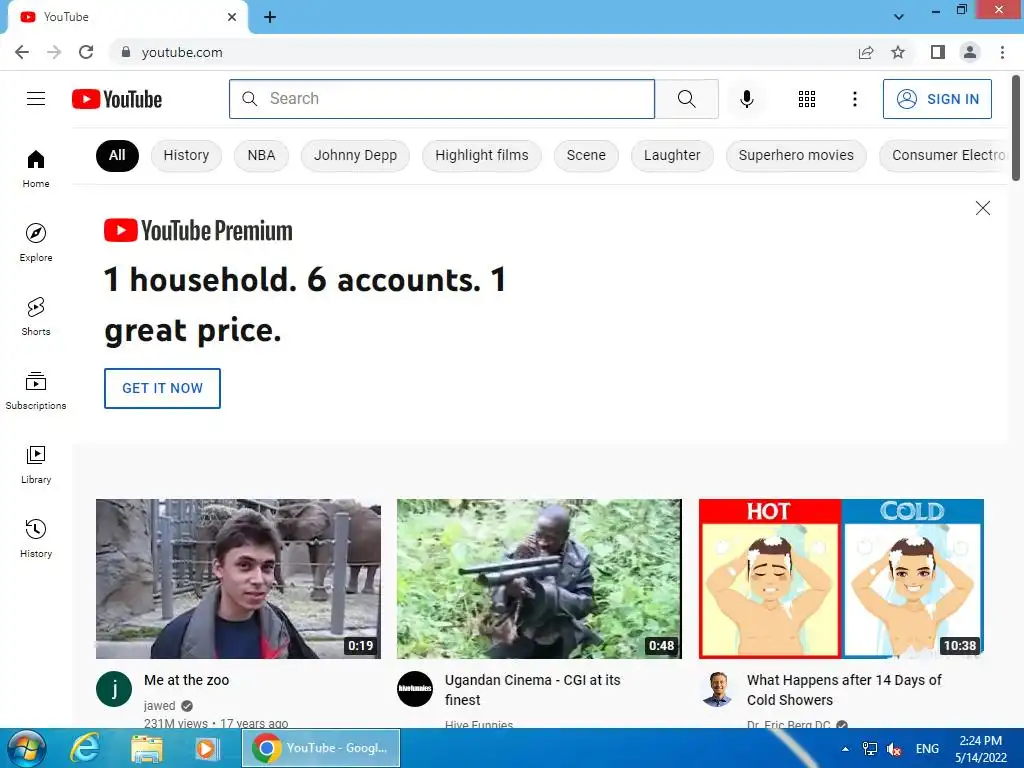Viewport: 1024px width, 768px height.
Task: Open History in sidebar
Action: [x=36, y=539]
